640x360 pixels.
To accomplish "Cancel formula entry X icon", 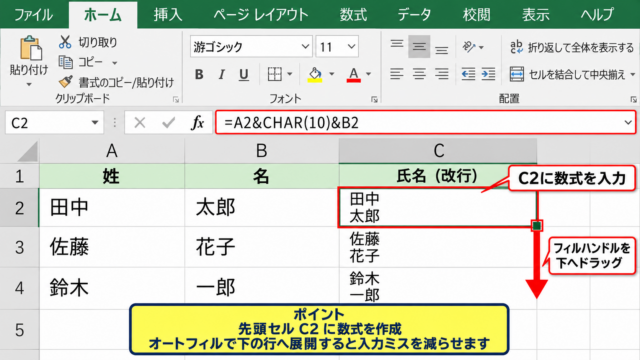I will tap(140, 122).
